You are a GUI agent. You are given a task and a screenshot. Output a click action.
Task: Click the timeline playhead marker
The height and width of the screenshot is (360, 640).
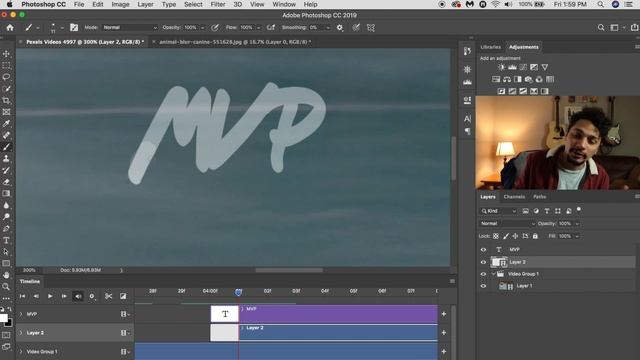point(238,292)
